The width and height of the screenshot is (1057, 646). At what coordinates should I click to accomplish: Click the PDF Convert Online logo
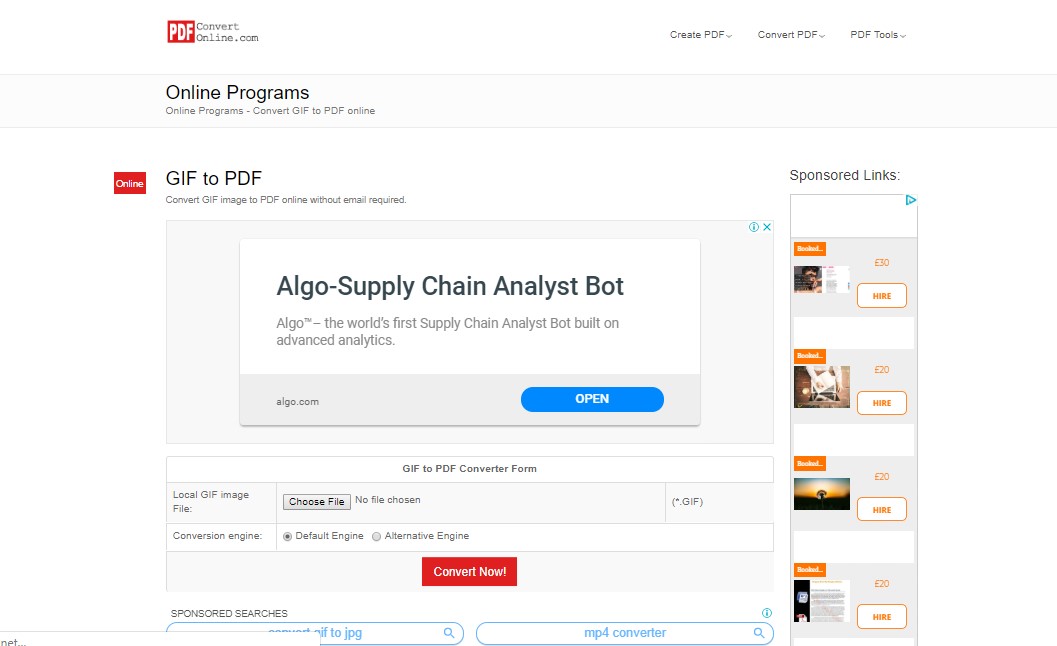pos(213,32)
